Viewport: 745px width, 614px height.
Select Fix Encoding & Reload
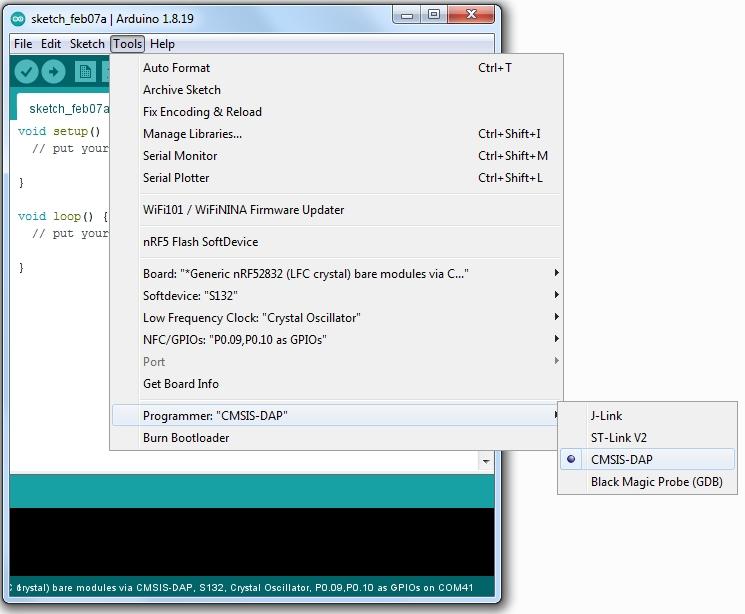336,112
